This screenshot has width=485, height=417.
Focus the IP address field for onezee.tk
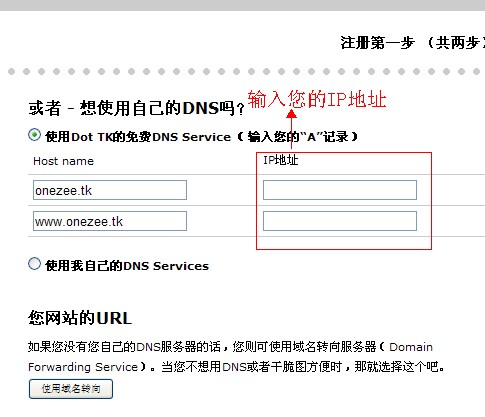340,190
